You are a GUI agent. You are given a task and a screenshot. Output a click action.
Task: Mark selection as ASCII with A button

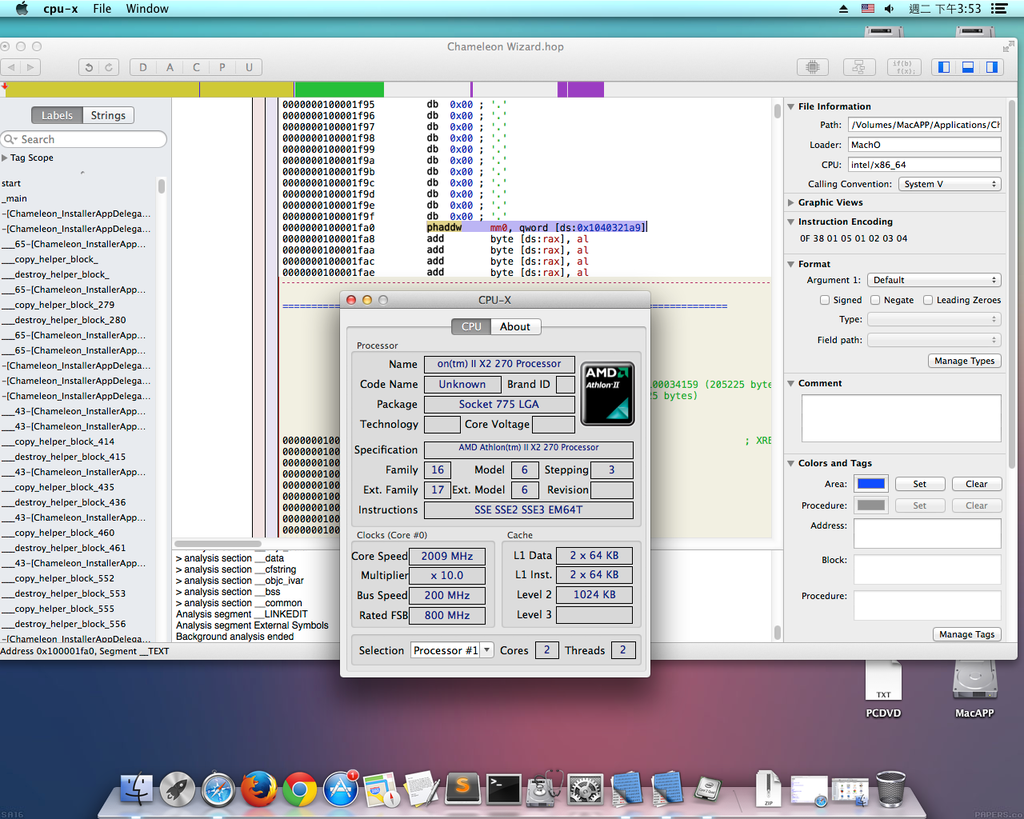170,67
